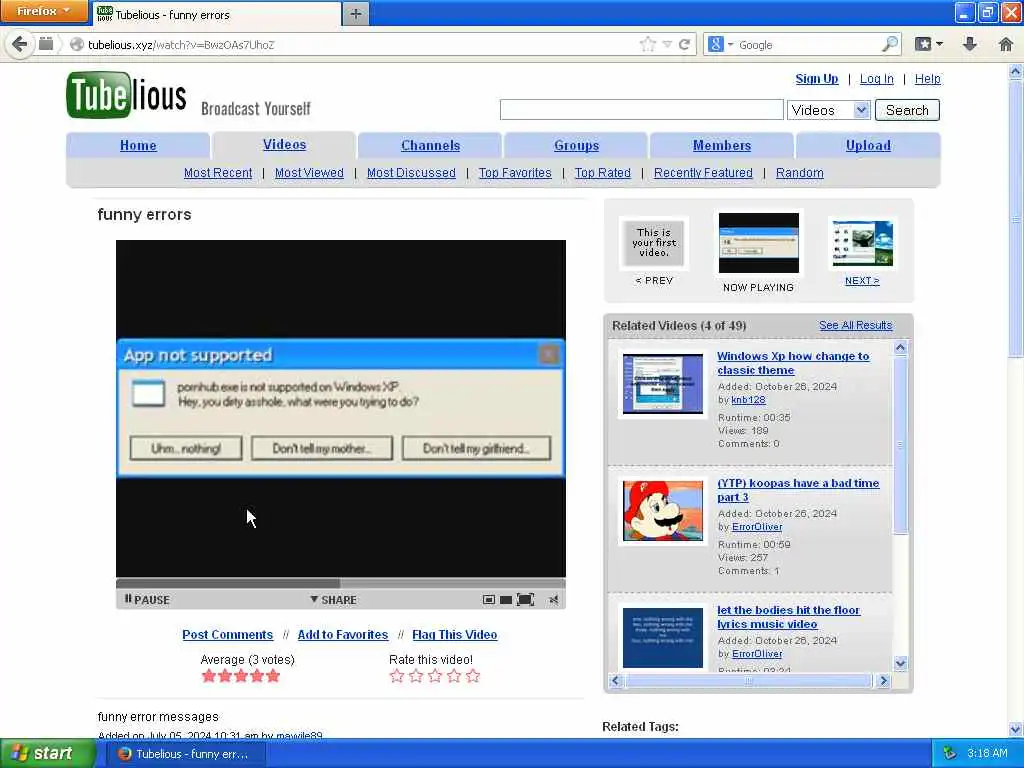Click the bookmark star in address bar
Screen dimensions: 1024x768
click(647, 44)
